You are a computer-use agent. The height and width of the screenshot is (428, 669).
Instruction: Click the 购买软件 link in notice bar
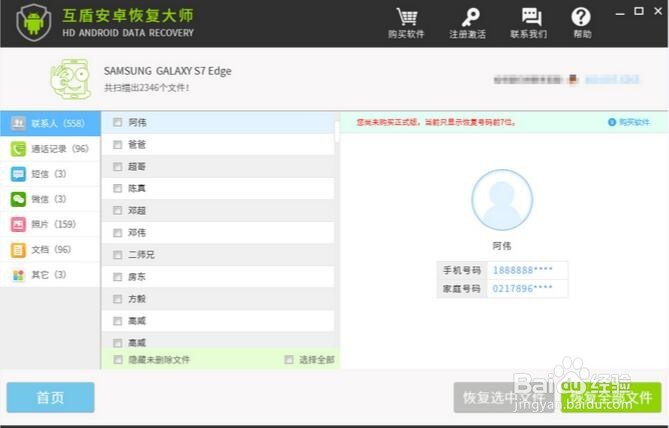coord(629,122)
